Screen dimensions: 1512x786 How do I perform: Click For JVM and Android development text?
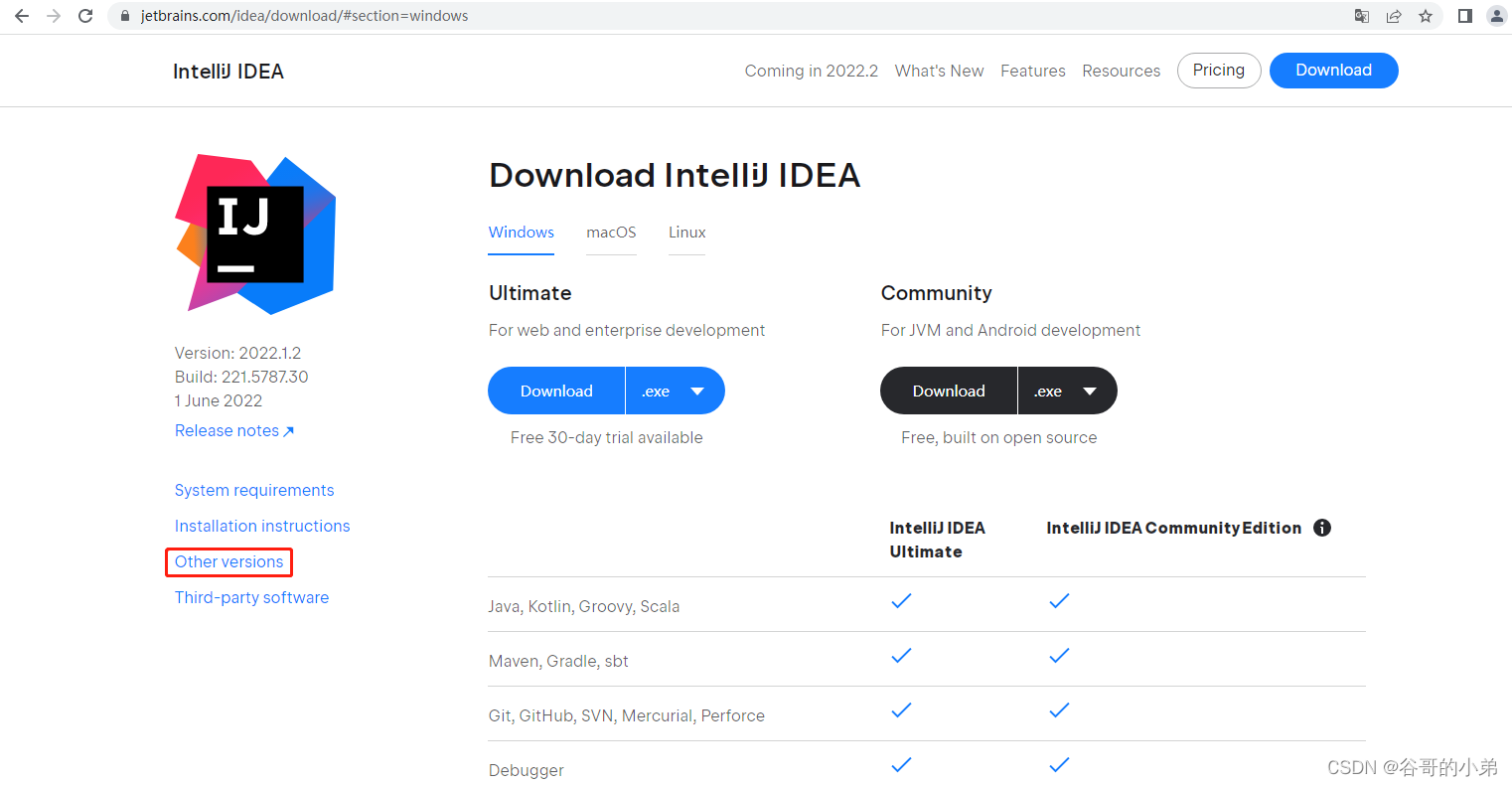click(1011, 330)
